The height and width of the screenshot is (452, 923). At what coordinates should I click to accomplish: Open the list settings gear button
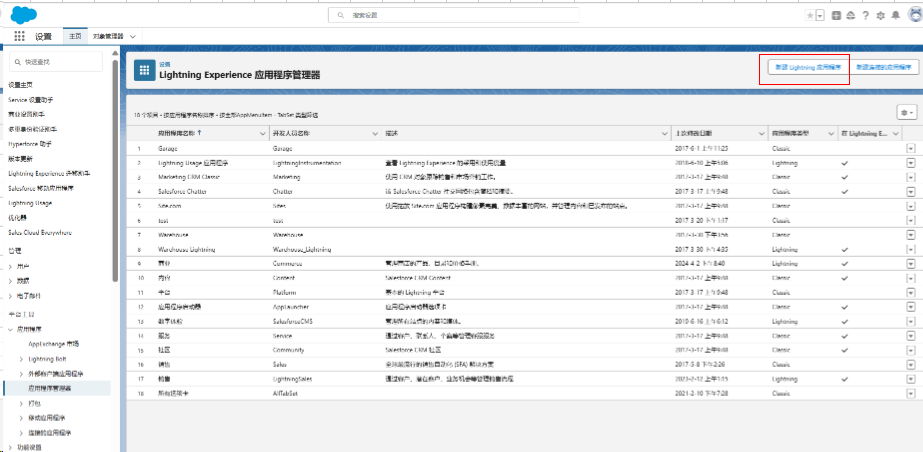[906, 112]
